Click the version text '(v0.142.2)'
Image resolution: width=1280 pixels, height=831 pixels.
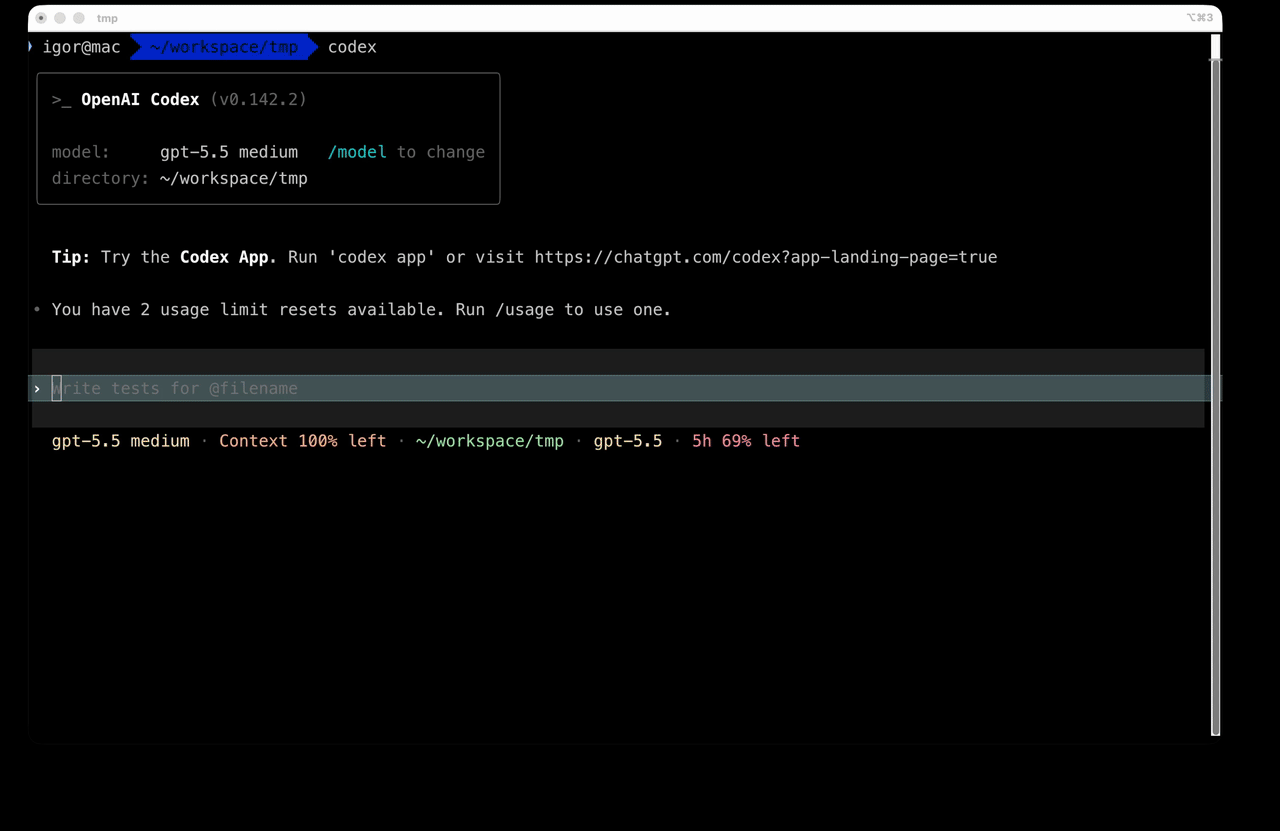click(x=258, y=100)
